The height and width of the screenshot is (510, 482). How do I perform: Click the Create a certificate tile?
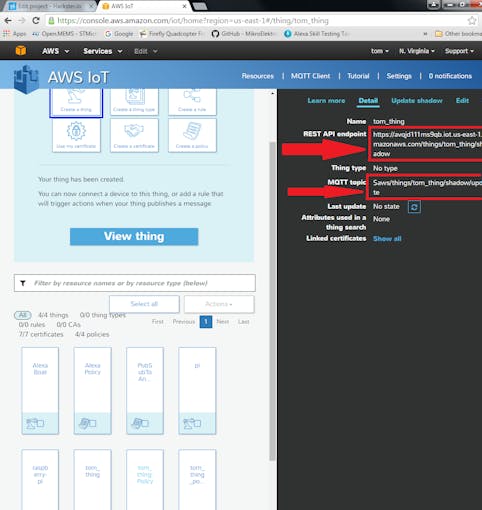pos(134,135)
